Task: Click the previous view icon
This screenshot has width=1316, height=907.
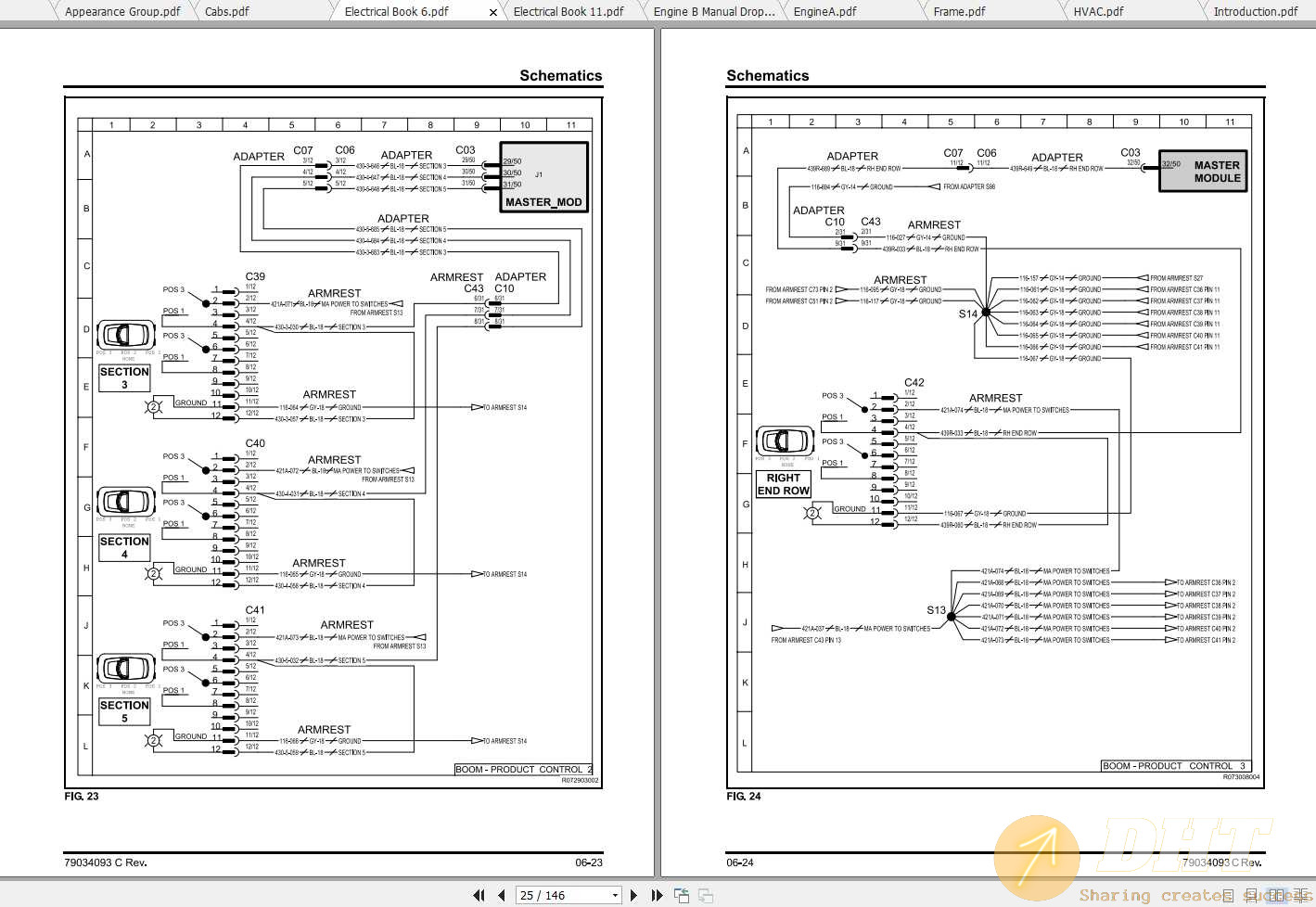Action: (682, 895)
